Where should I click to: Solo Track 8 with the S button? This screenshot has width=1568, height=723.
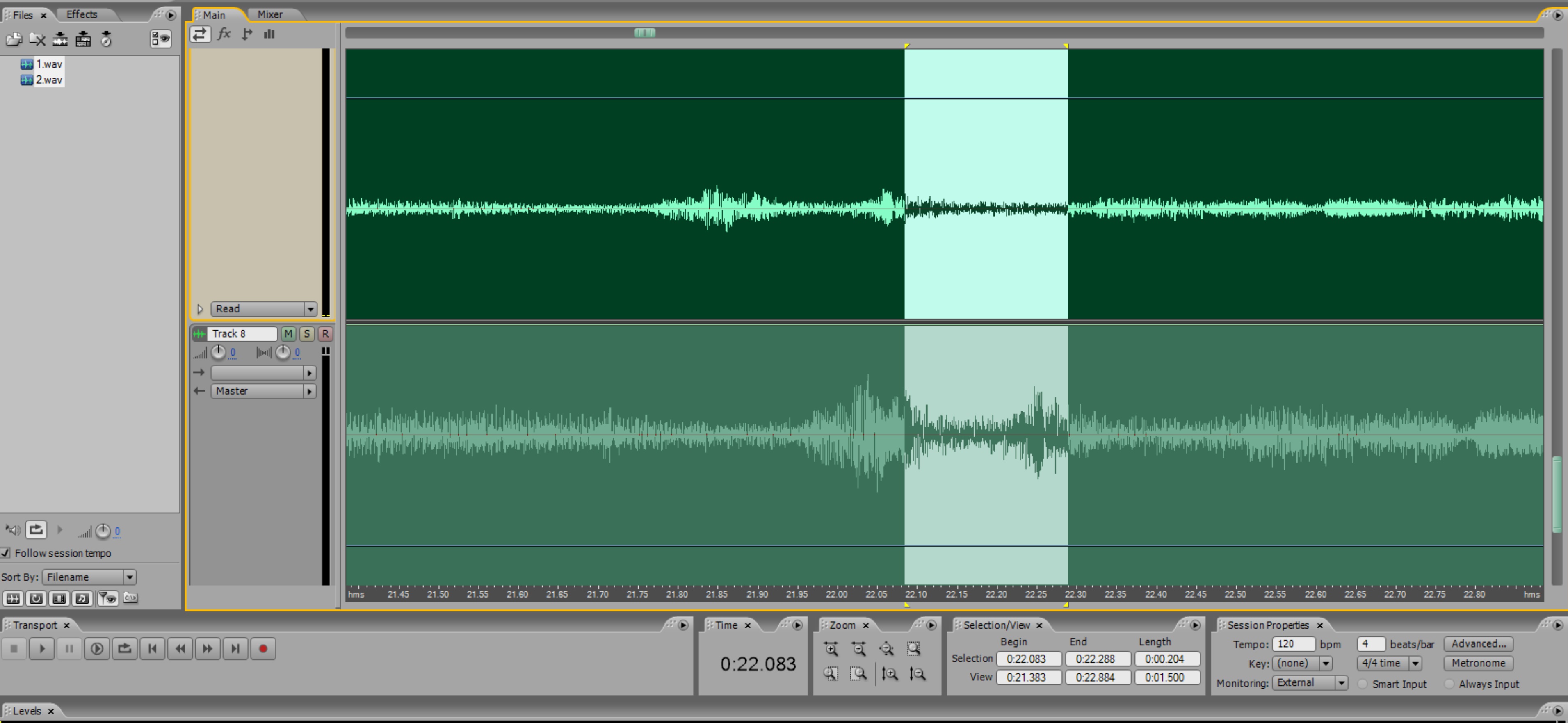307,333
